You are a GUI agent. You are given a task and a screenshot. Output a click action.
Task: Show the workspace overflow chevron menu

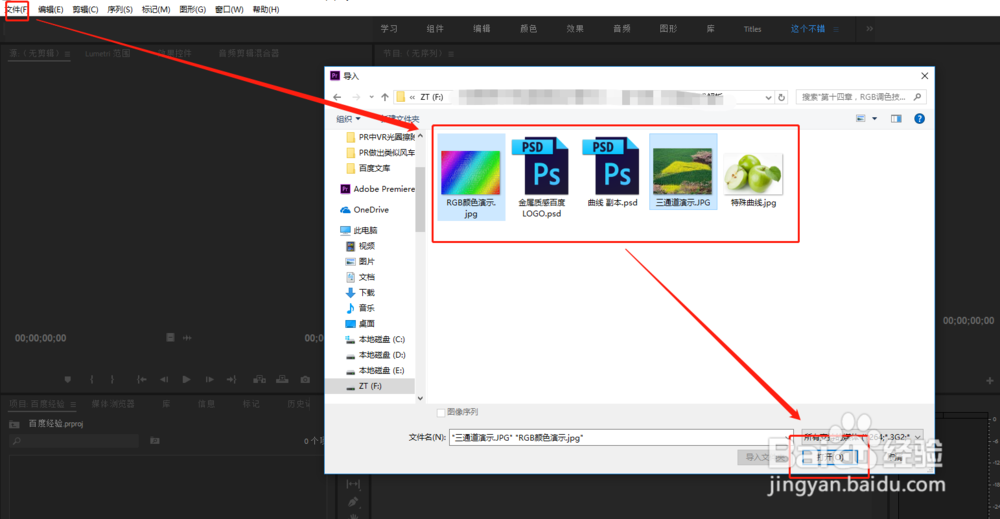tap(869, 29)
